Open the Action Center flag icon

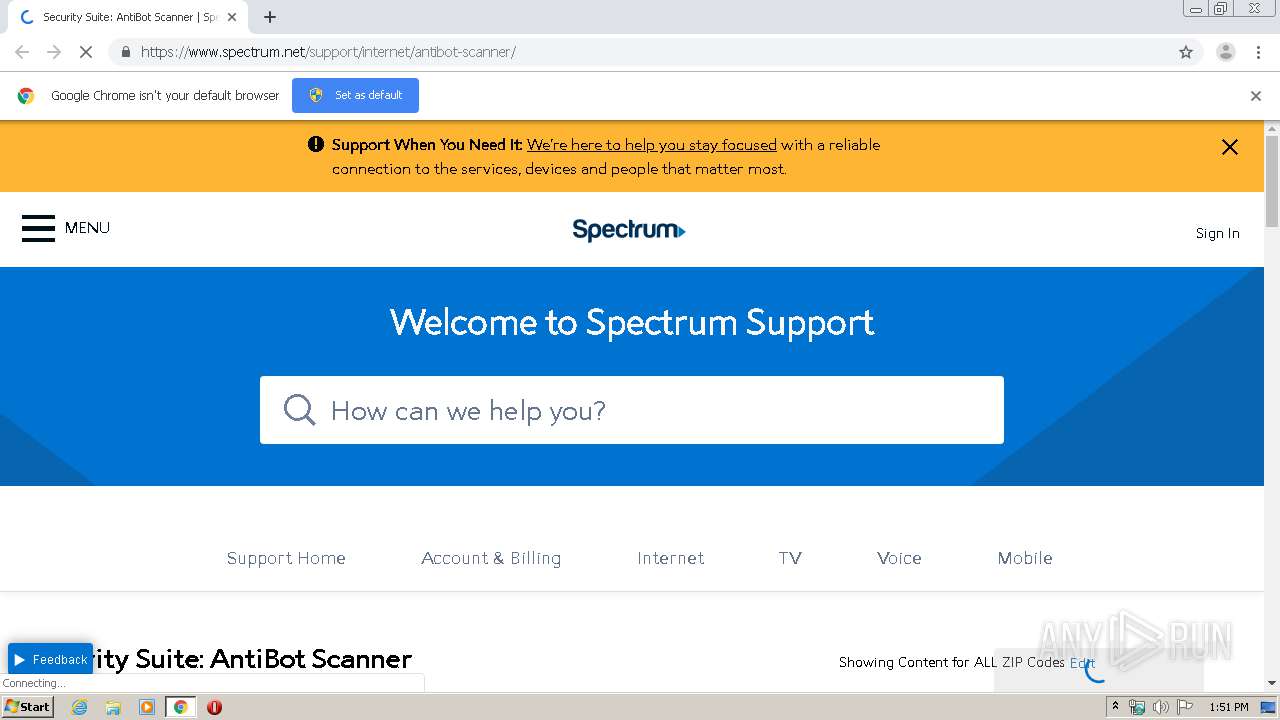tap(1185, 707)
